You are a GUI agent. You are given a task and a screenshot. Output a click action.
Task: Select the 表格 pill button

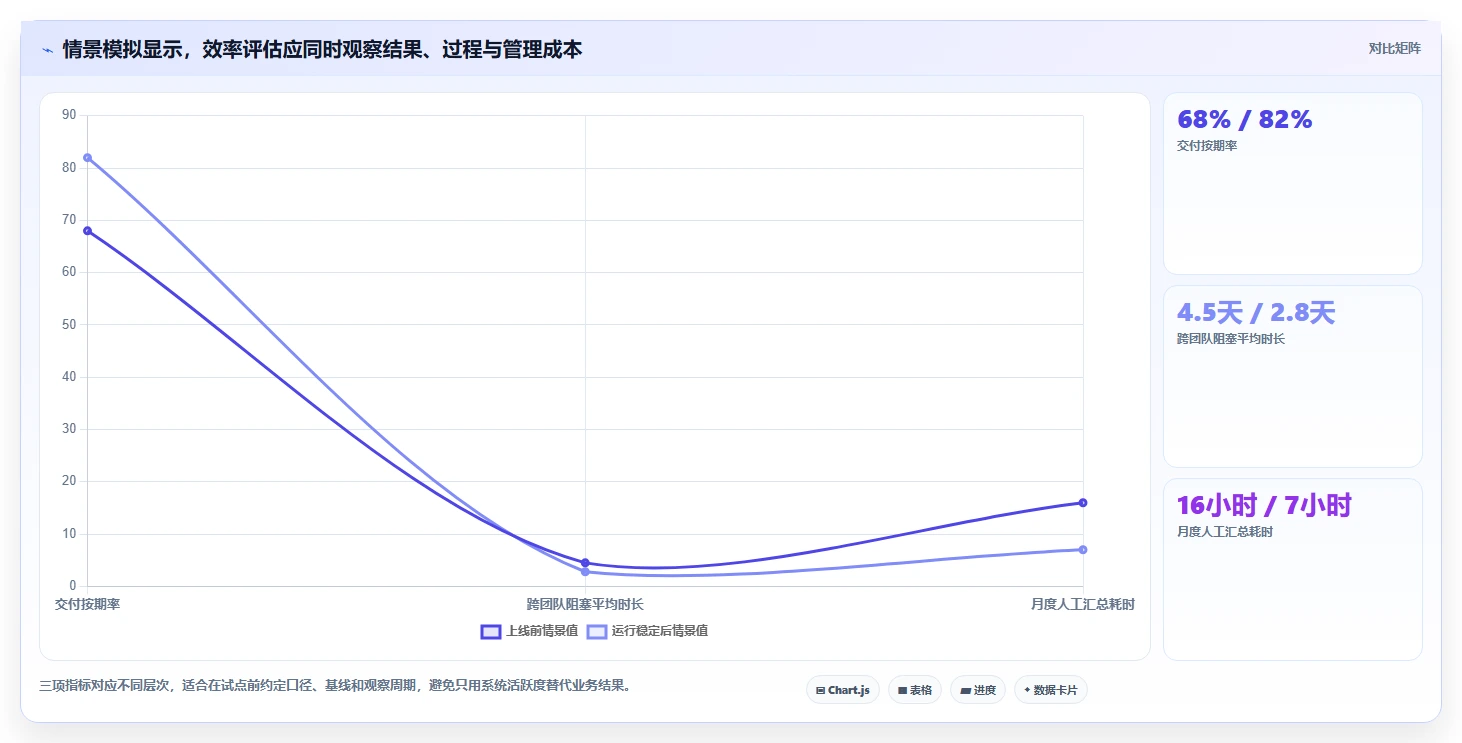click(915, 690)
